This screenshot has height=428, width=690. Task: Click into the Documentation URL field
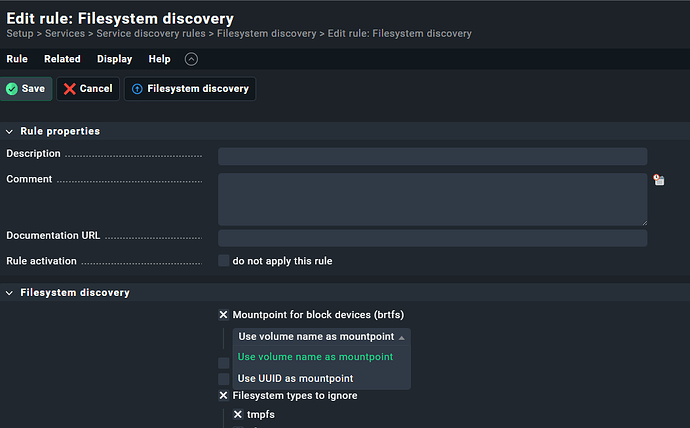click(432, 238)
